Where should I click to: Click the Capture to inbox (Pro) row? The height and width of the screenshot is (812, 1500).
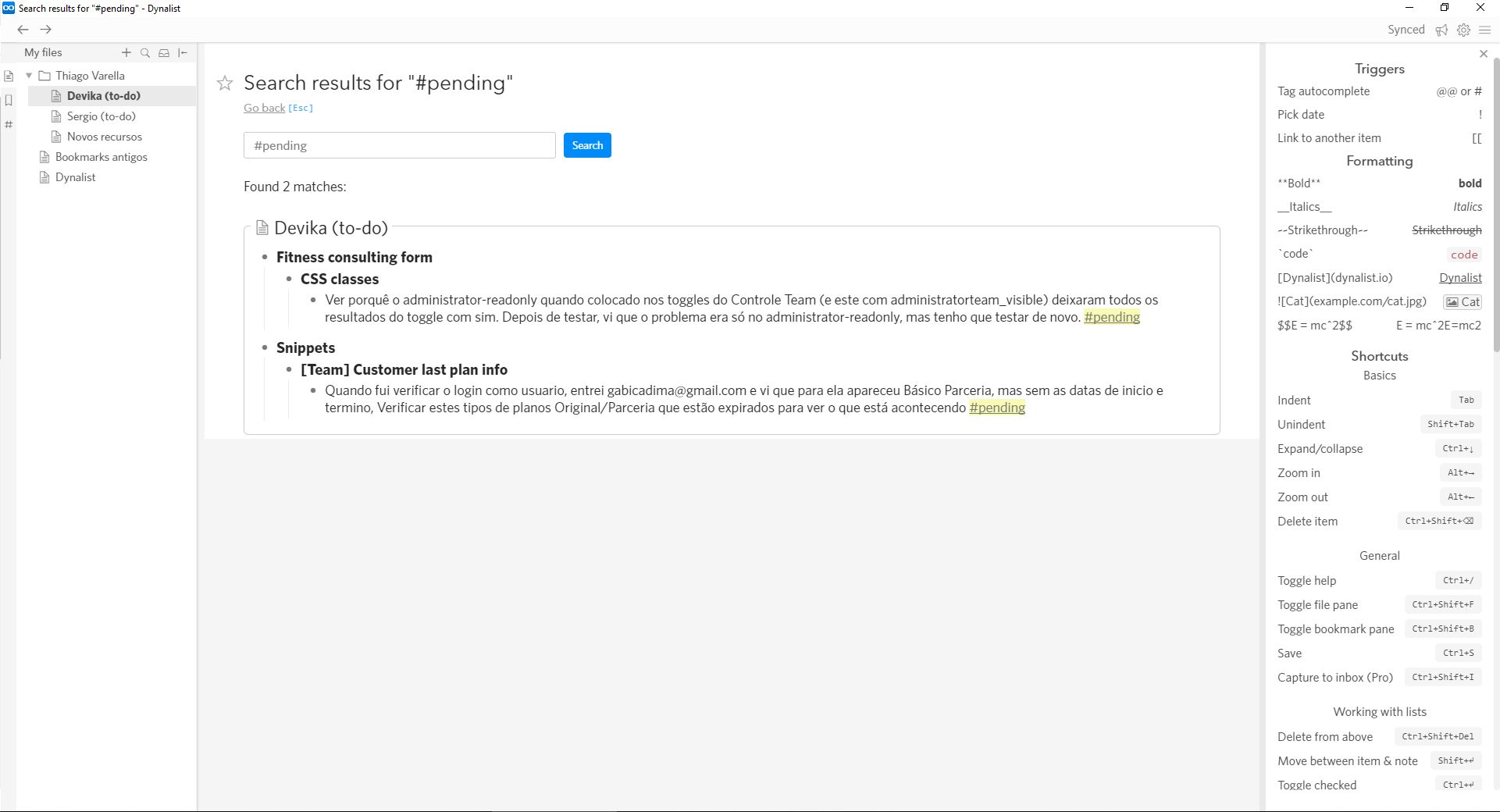tap(1380, 678)
